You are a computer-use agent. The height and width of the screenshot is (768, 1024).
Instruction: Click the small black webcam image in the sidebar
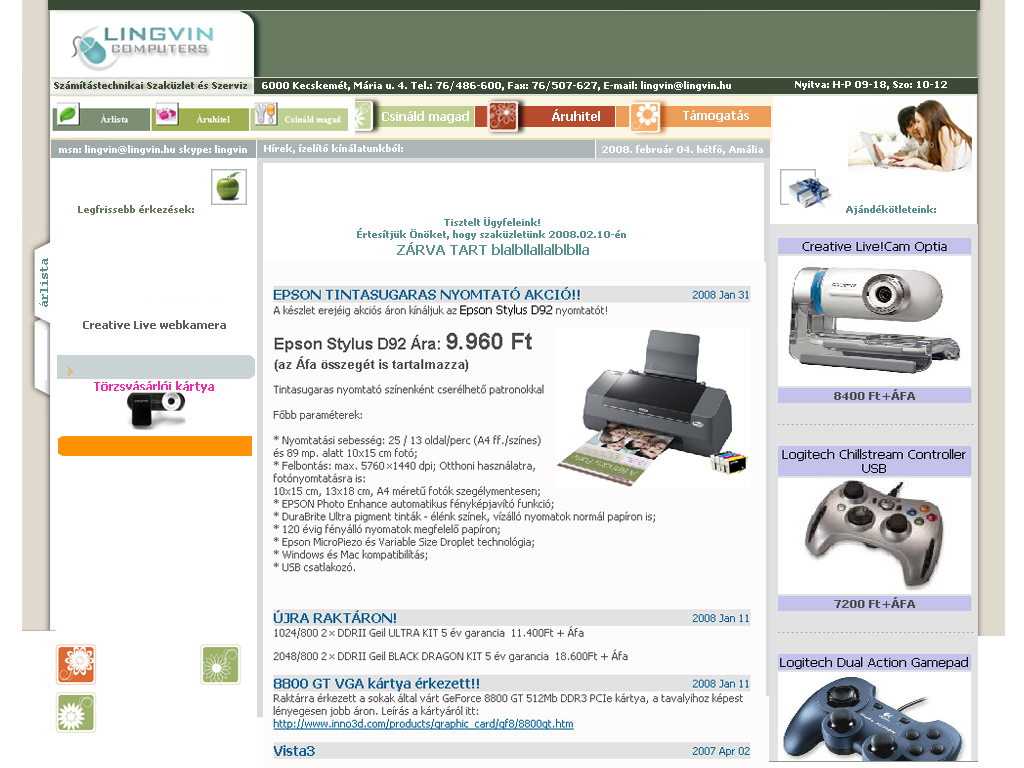click(155, 410)
